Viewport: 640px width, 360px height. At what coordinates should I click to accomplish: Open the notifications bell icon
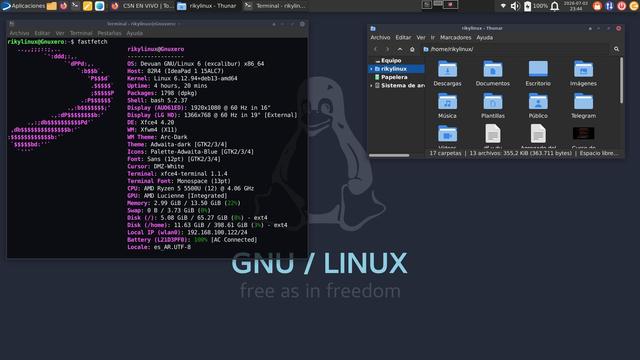[555, 6]
